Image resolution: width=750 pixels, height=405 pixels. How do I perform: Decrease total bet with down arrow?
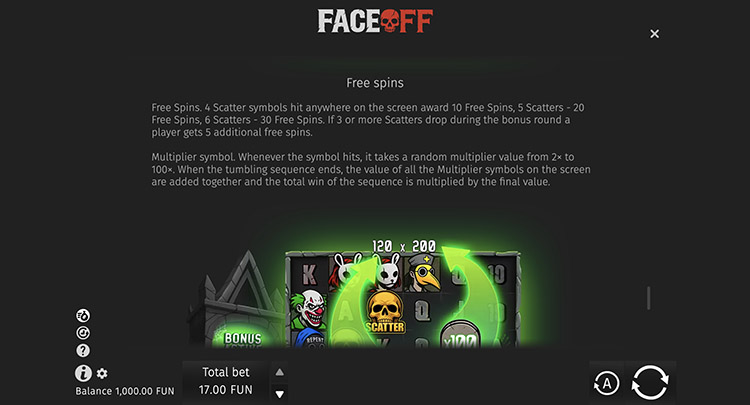pyautogui.click(x=280, y=394)
